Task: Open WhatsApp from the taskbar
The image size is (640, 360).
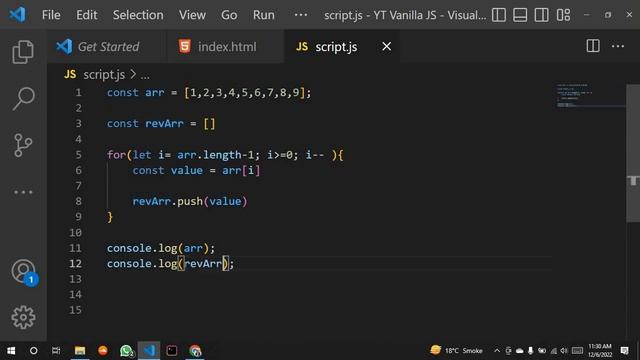Action: 127,351
